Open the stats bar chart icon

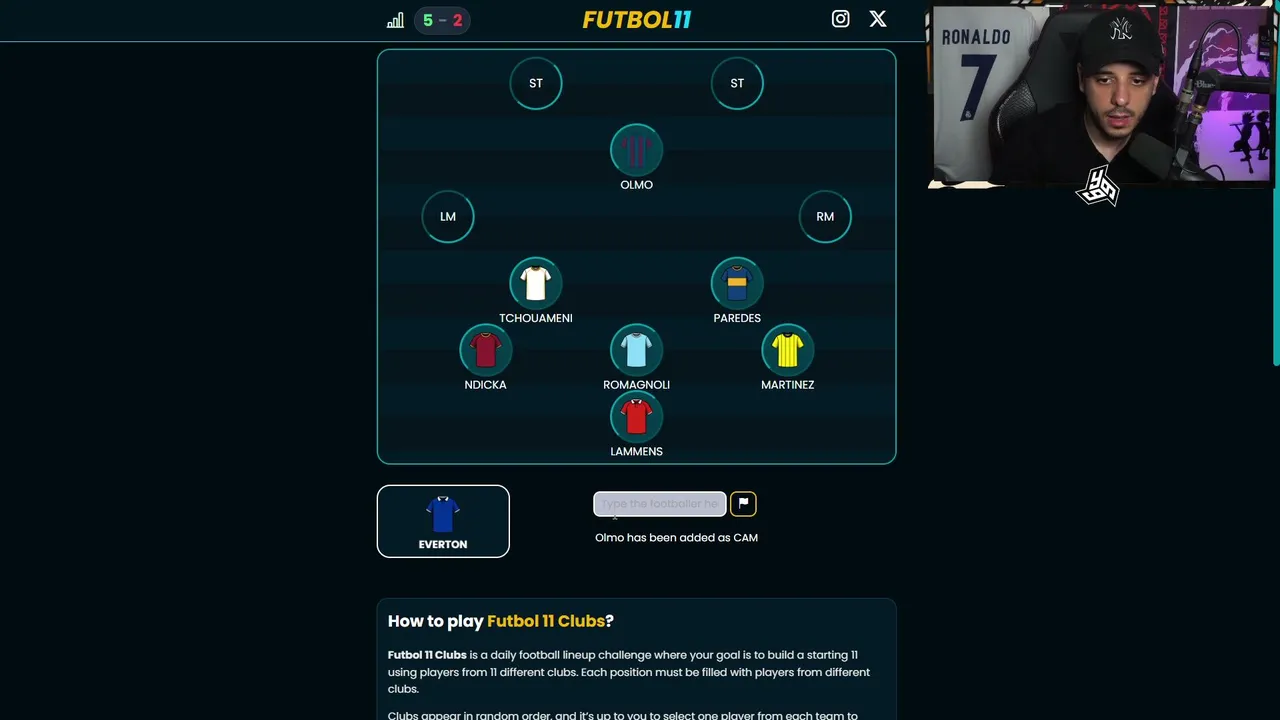[396, 20]
